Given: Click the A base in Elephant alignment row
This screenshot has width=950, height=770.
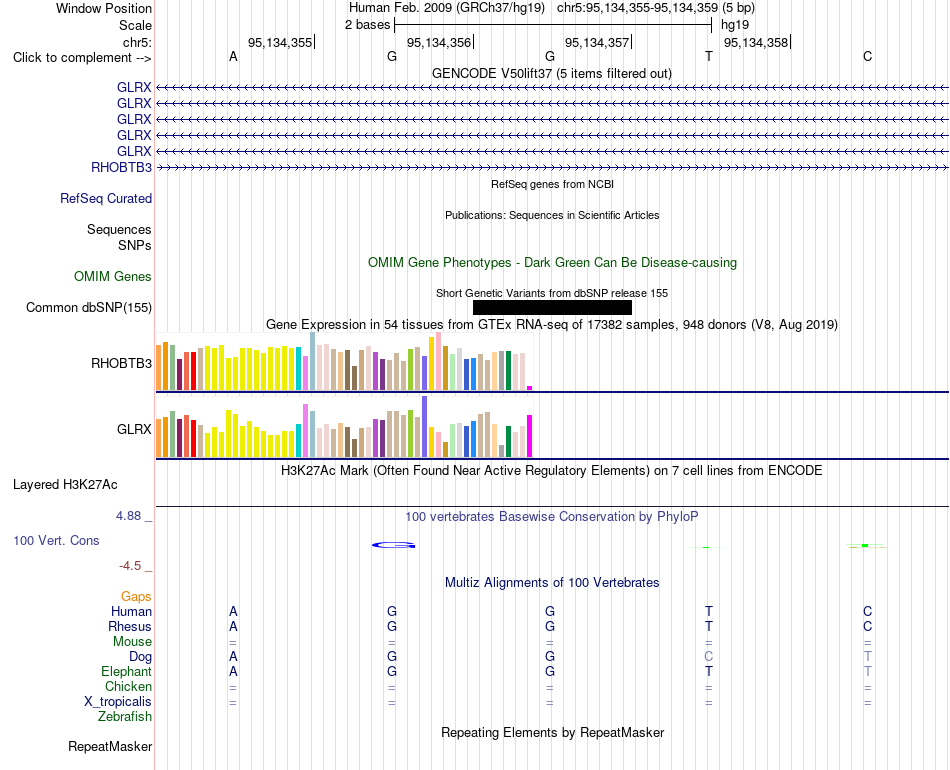Looking at the screenshot, I should [233, 672].
